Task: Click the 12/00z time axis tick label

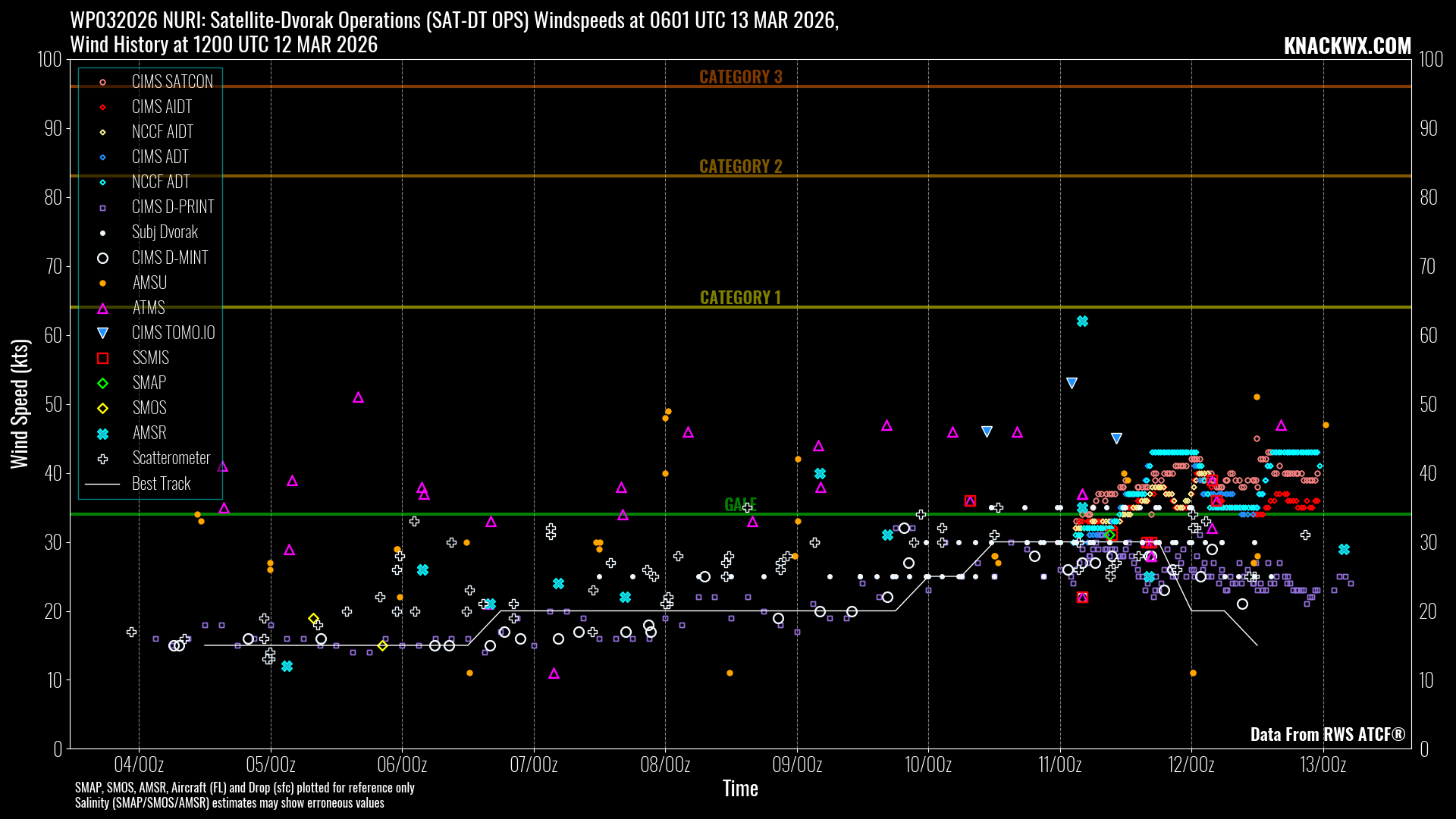Action: click(x=1191, y=764)
